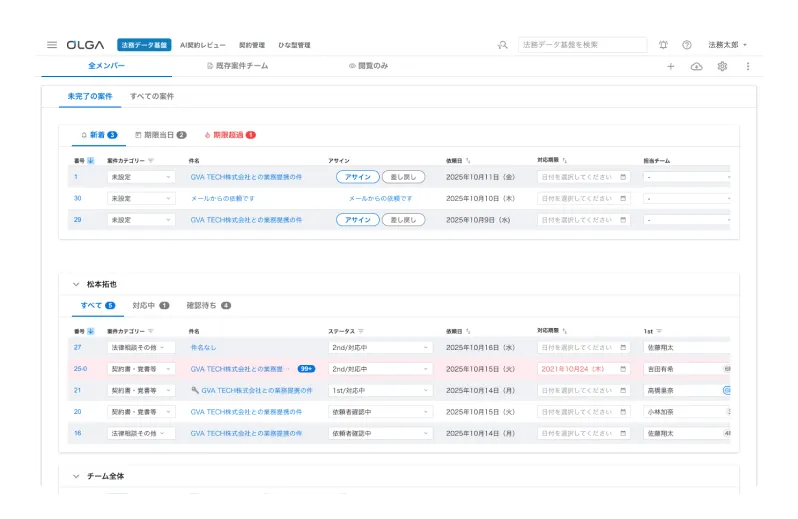Click the plus add icon
The height and width of the screenshot is (519, 798).
click(x=671, y=66)
